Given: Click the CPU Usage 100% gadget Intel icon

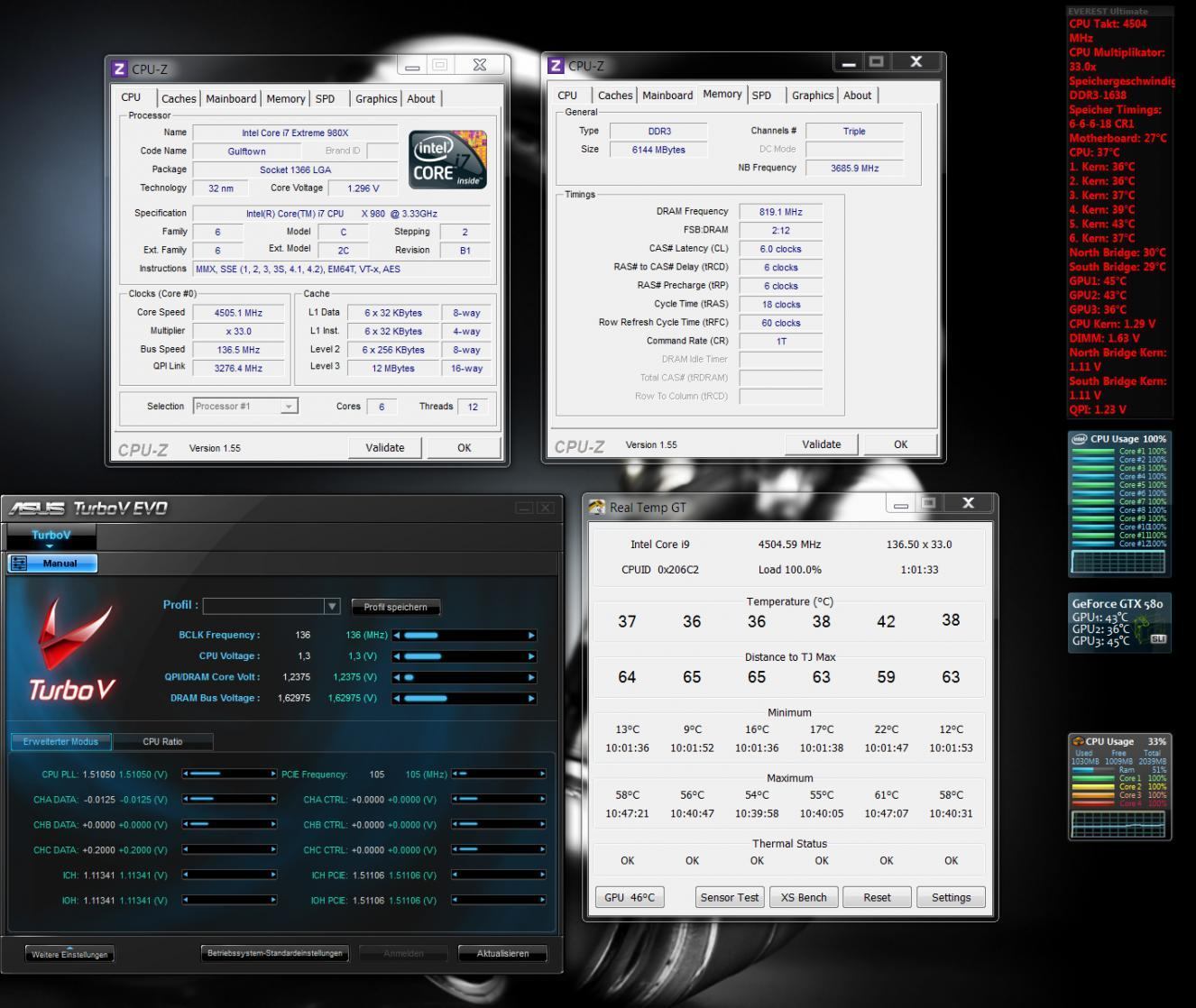Looking at the screenshot, I should tap(1079, 439).
